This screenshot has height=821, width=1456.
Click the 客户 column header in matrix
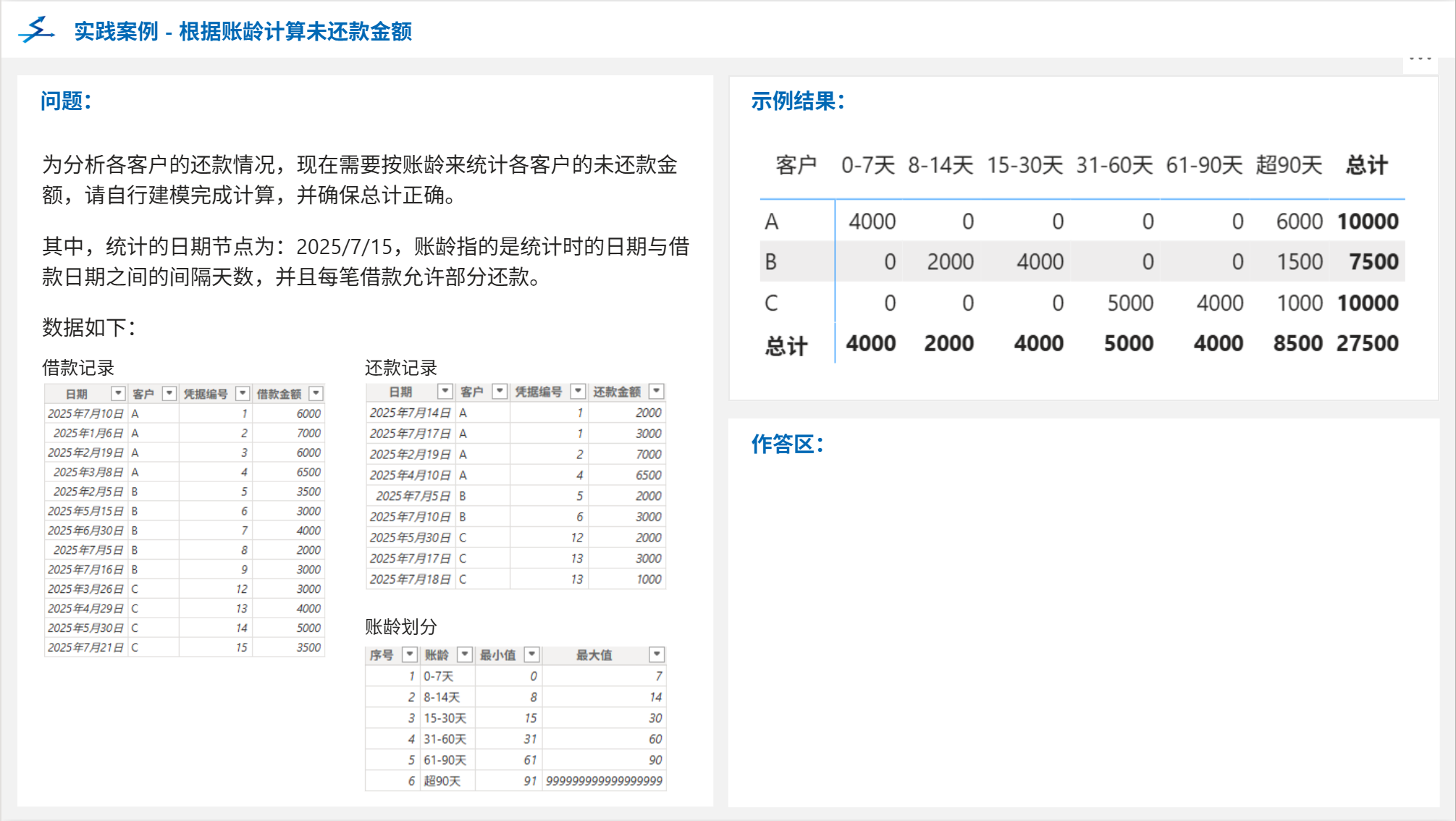point(796,165)
